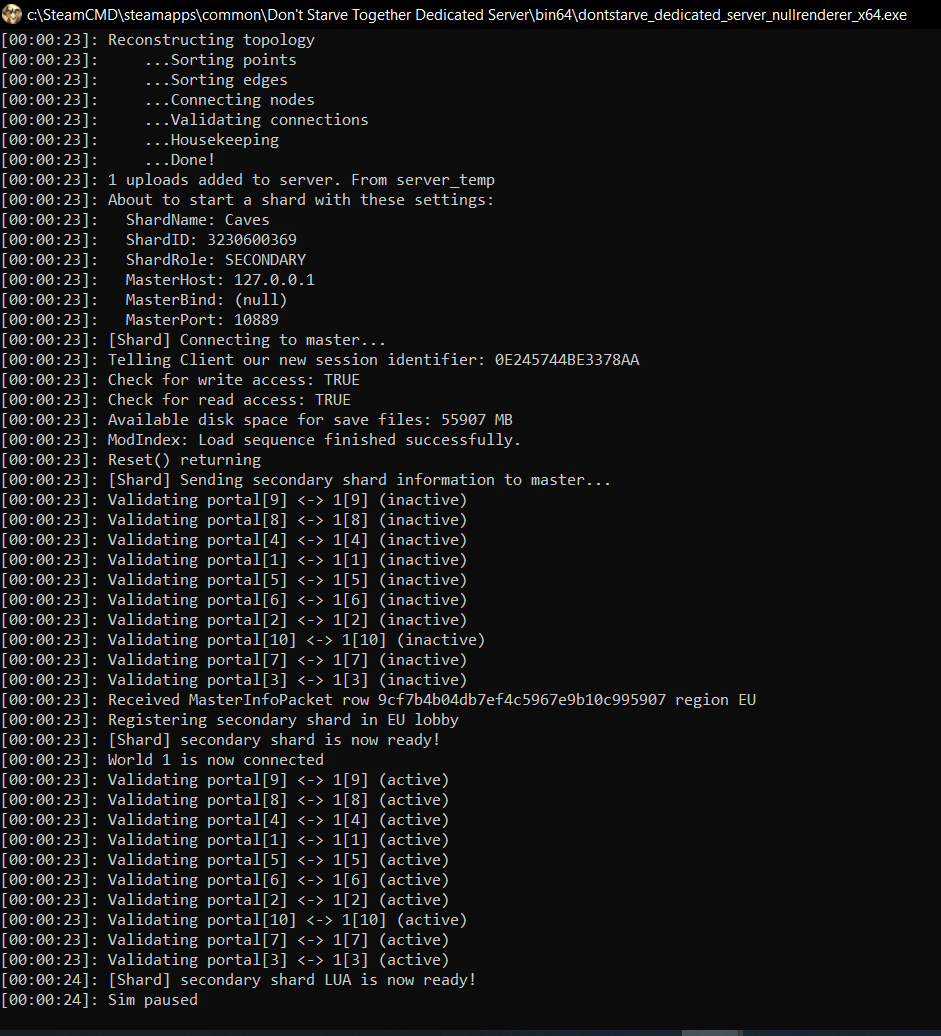Click the Don't Starve Together console window icon
Screen dimensions: 941x1036
point(12,16)
